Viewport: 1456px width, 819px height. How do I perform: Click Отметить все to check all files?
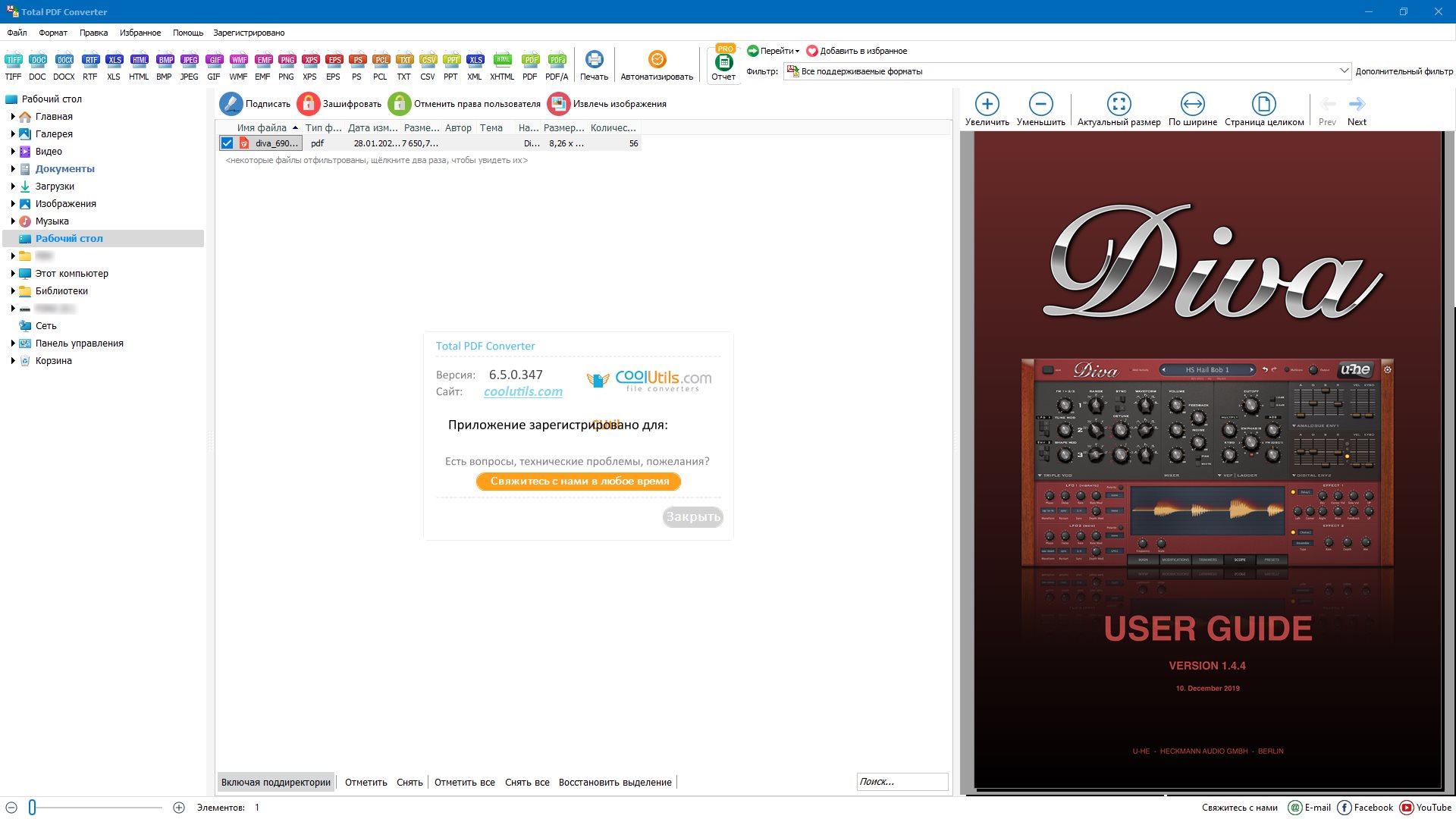click(464, 782)
